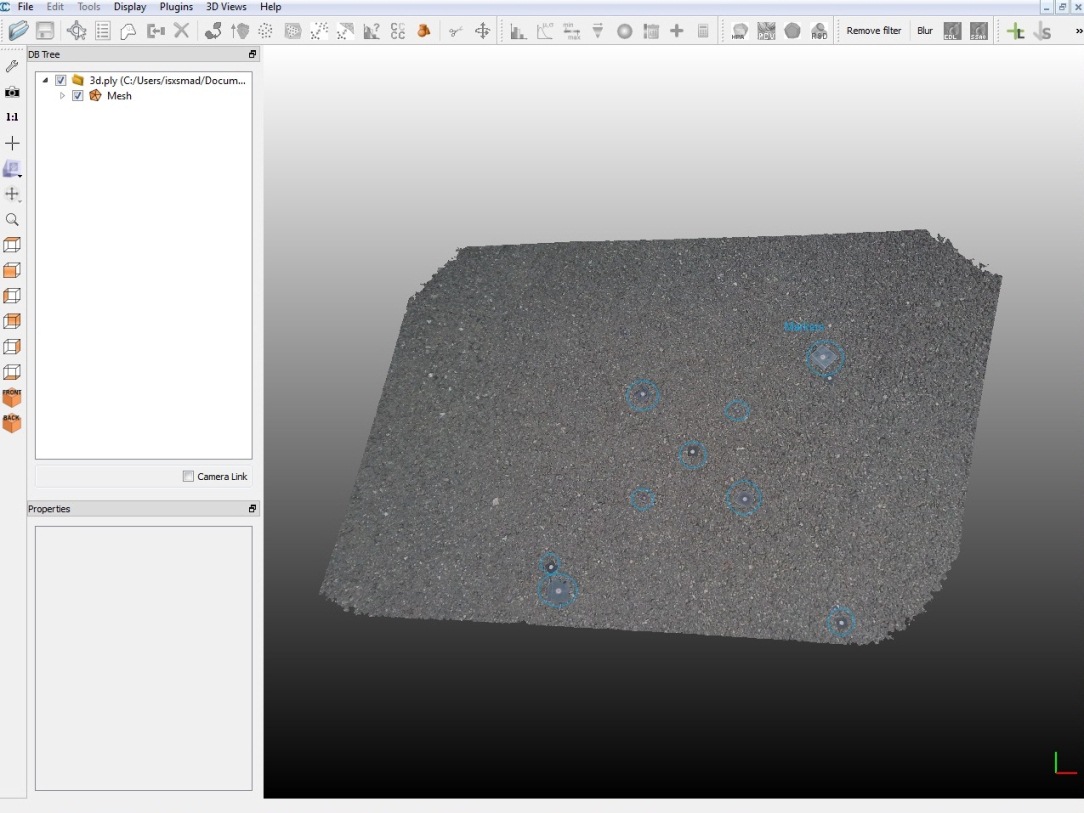1084x813 pixels.
Task: Switch to the FRONT isometric view cube
Action: tap(12, 397)
